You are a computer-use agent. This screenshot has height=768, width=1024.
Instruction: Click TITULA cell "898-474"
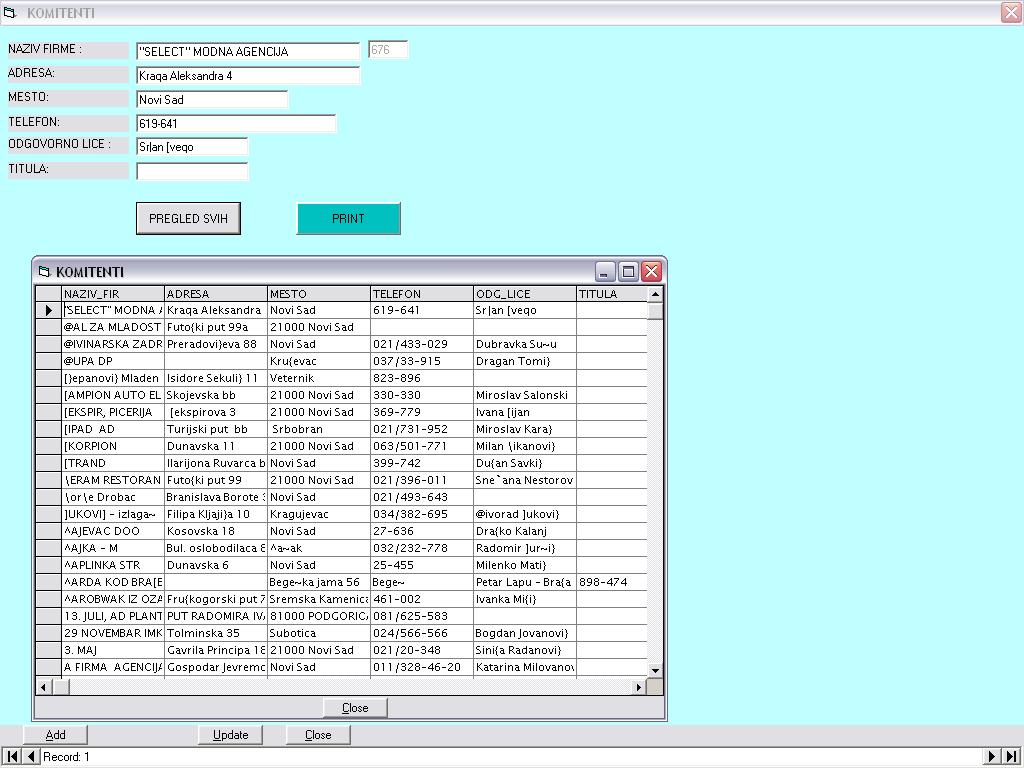(x=612, y=582)
